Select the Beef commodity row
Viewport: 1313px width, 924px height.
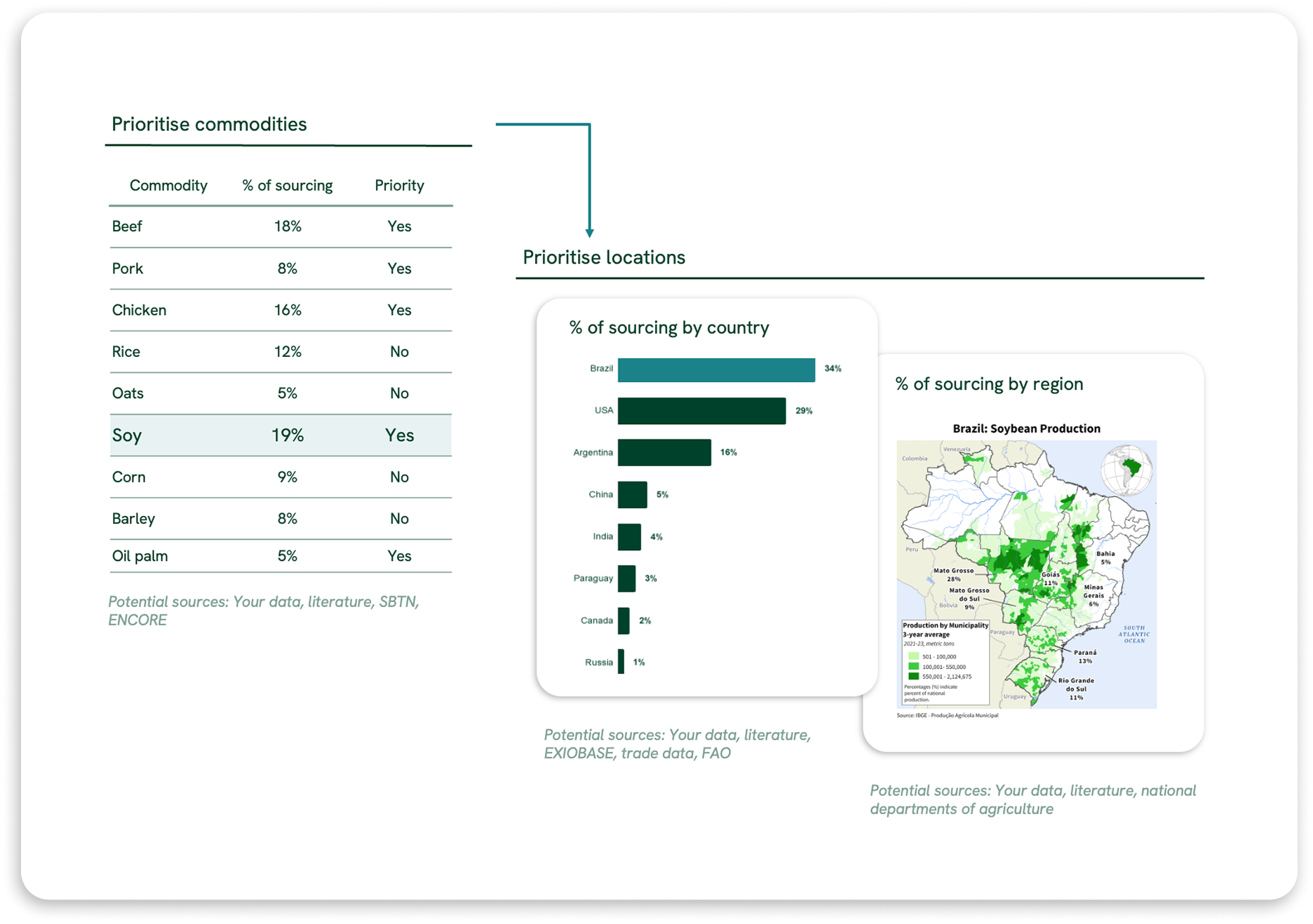pyautogui.click(x=281, y=226)
